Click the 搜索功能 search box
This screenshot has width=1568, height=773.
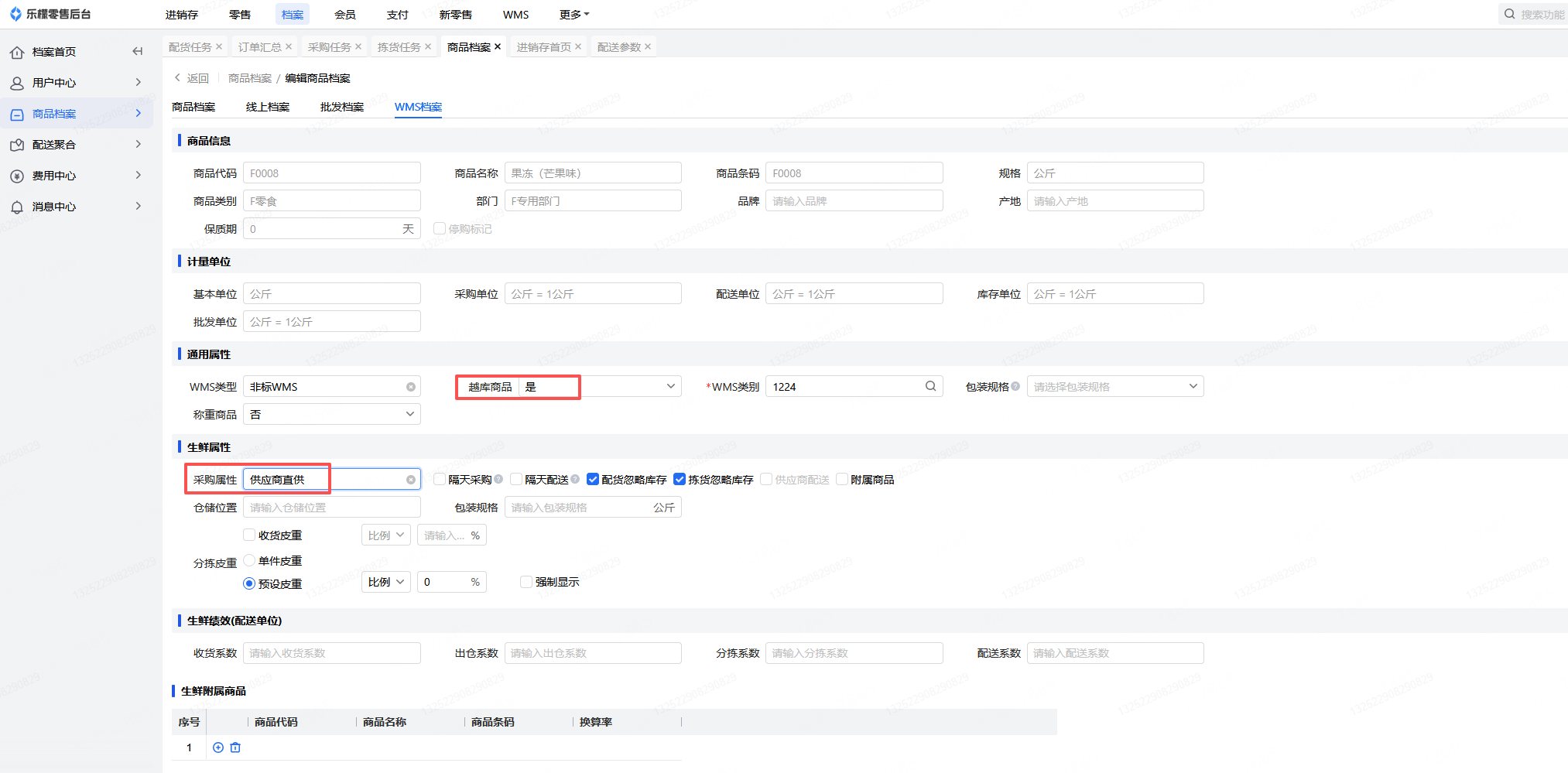coord(1533,14)
